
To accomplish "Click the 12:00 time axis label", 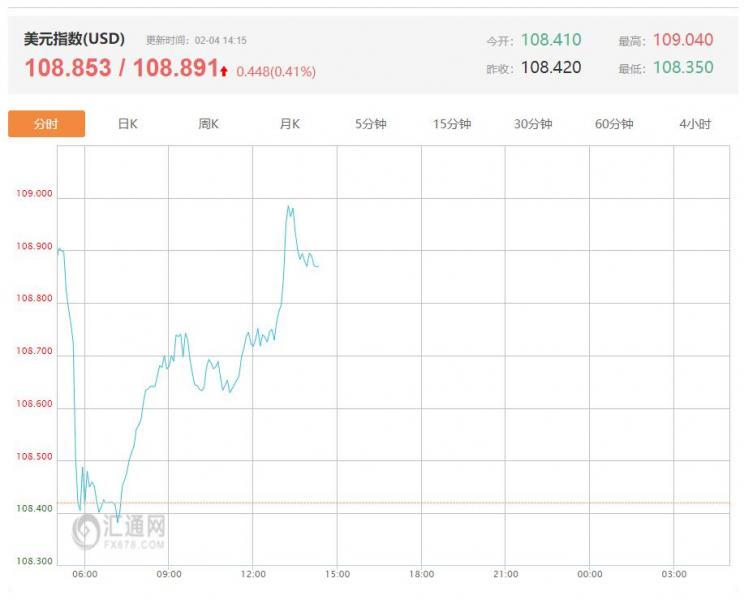I will (253, 574).
